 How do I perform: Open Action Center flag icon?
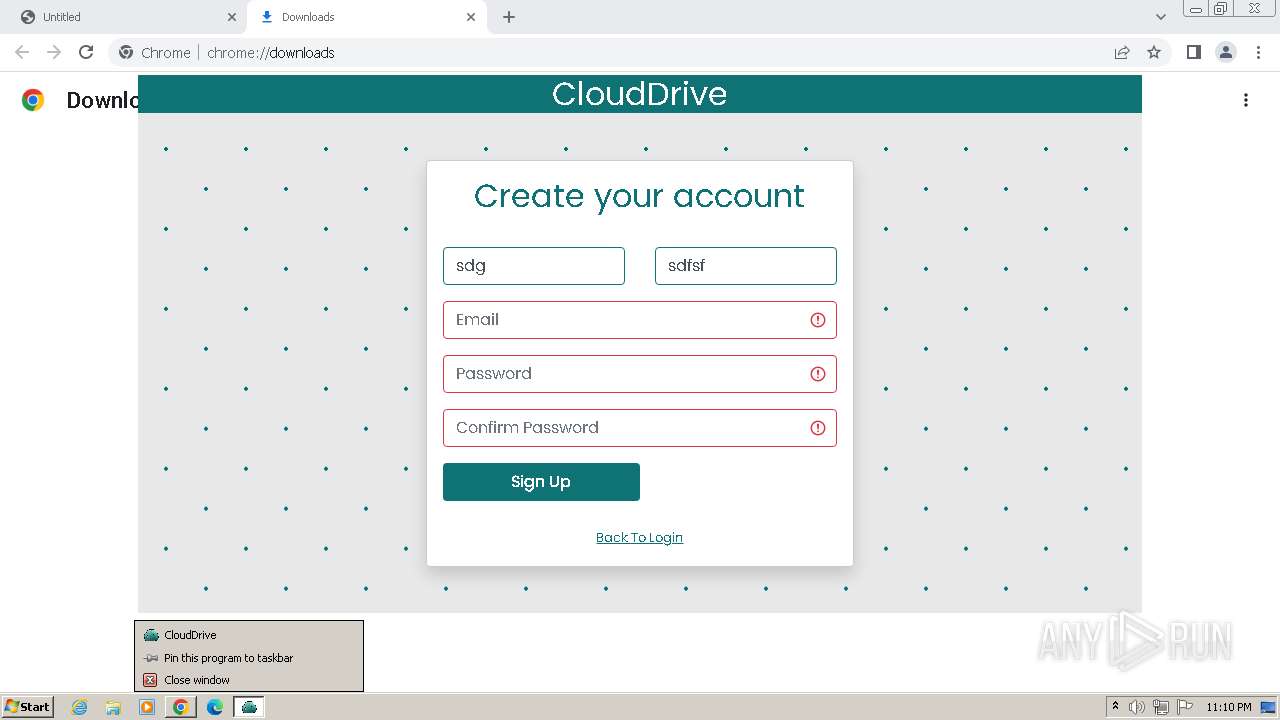pyautogui.click(x=1185, y=707)
